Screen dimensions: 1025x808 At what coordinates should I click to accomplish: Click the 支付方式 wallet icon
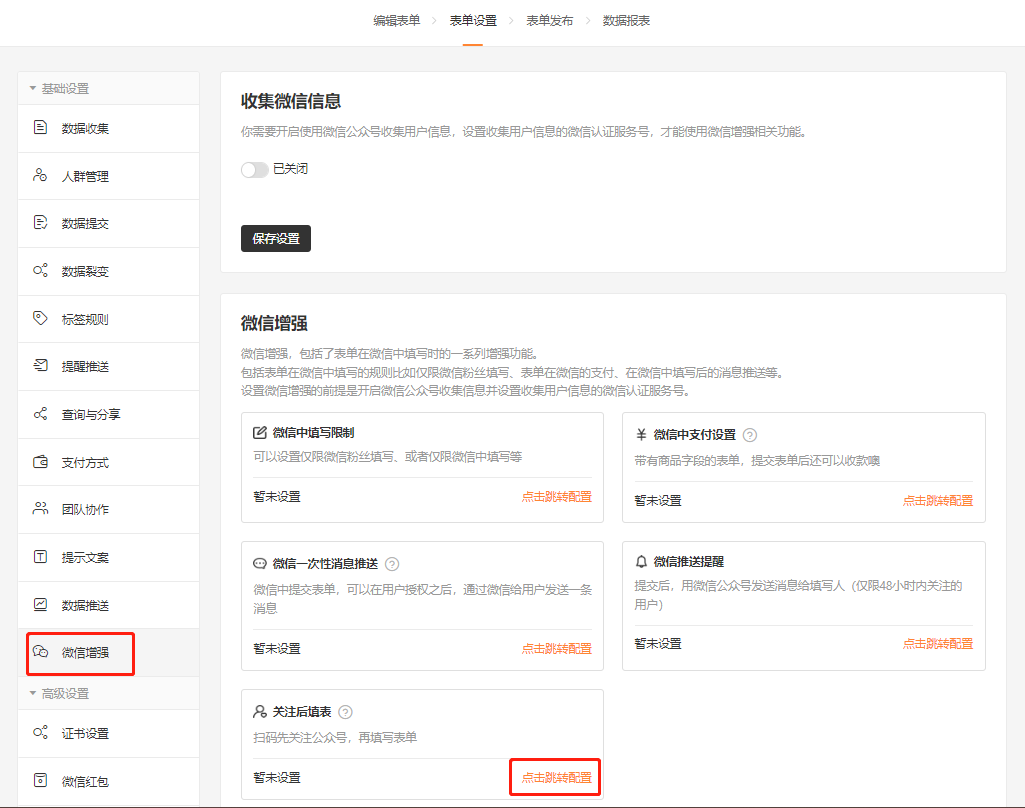[x=41, y=462]
